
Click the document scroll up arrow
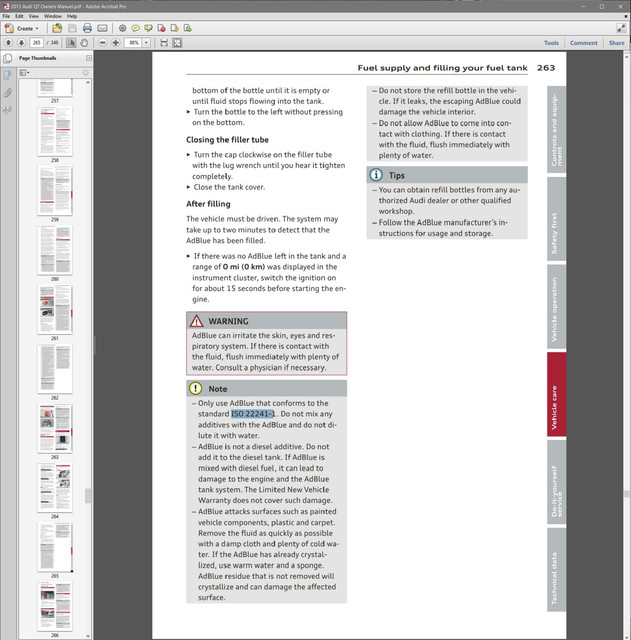(x=627, y=57)
